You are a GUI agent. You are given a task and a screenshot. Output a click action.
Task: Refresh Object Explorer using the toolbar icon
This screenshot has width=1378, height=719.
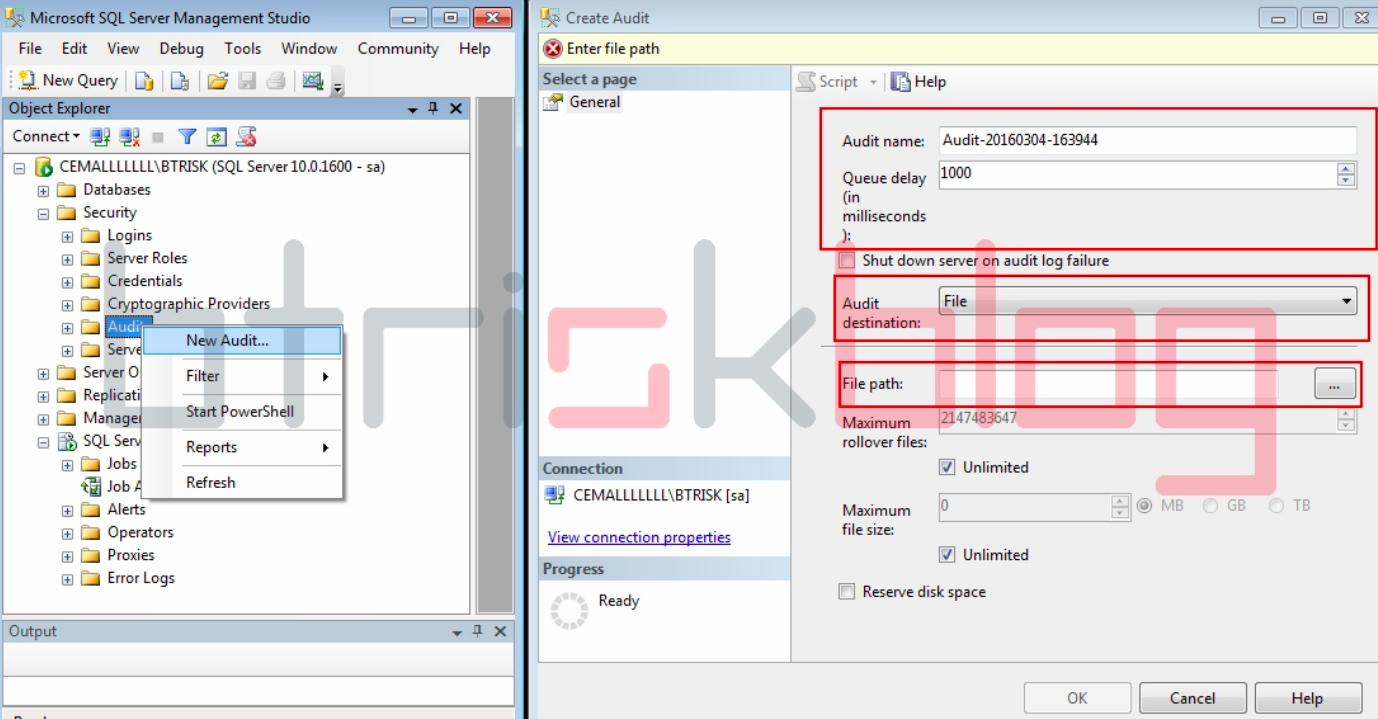click(x=216, y=137)
